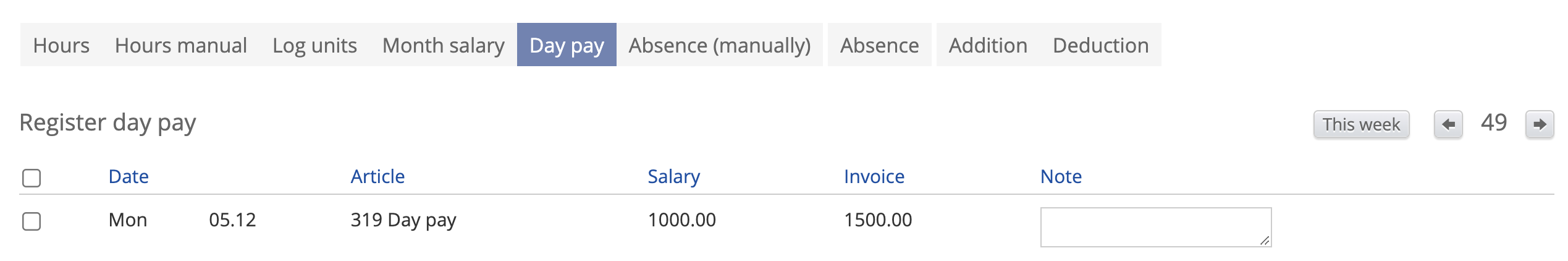1568x261 pixels.
Task: Open the Hours tab
Action: pos(61,45)
